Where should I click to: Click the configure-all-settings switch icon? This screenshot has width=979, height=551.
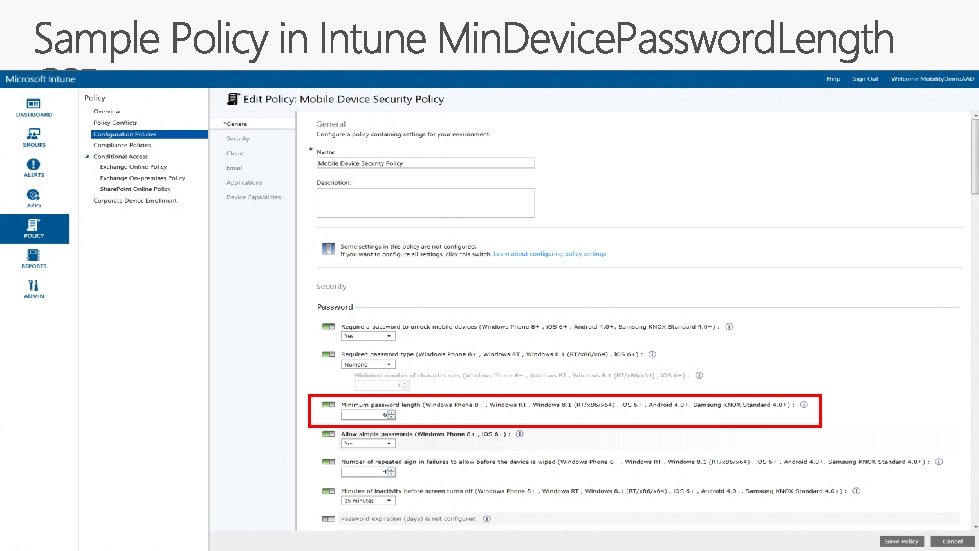pos(328,249)
